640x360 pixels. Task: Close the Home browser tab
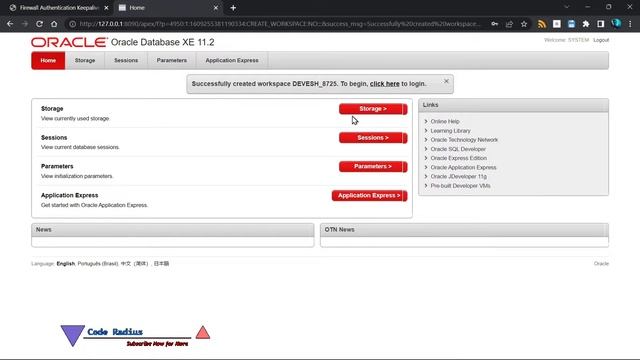pyautogui.click(x=216, y=8)
